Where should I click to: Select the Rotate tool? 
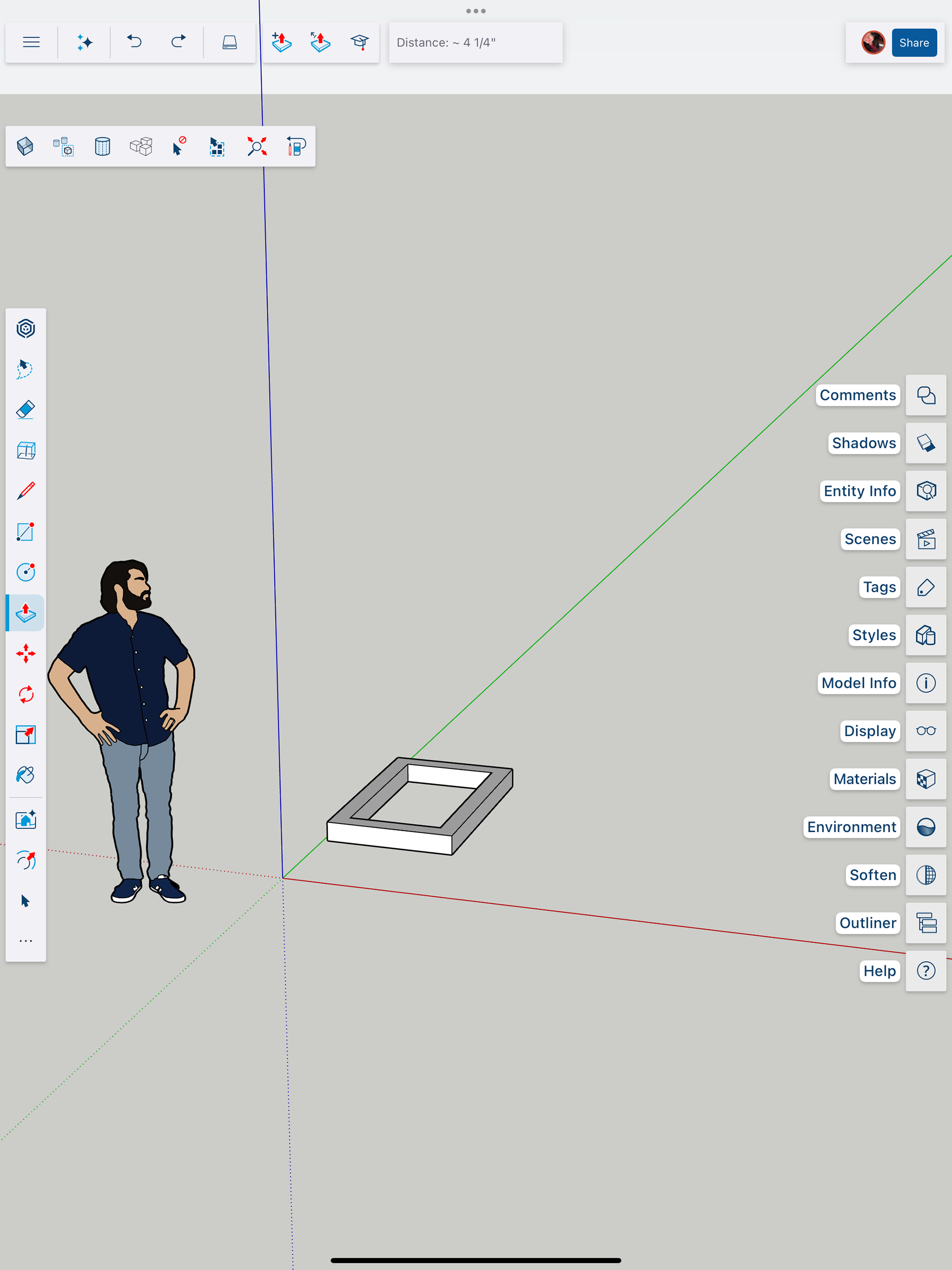[26, 694]
